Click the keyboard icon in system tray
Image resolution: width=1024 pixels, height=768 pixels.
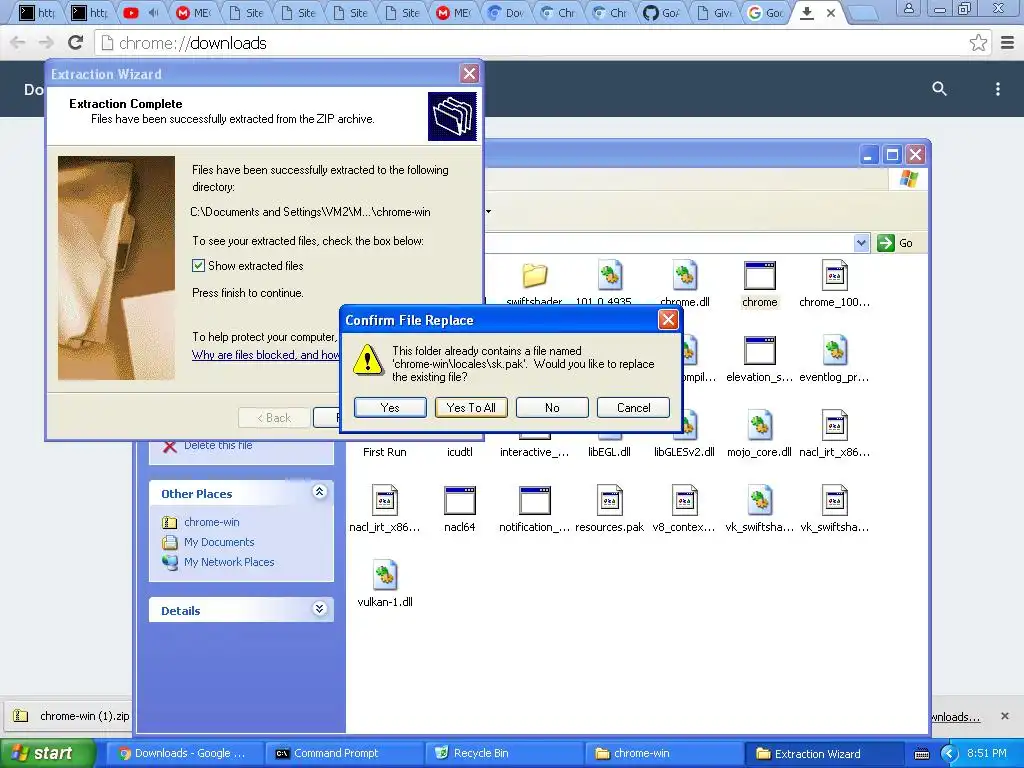pyautogui.click(x=921, y=754)
